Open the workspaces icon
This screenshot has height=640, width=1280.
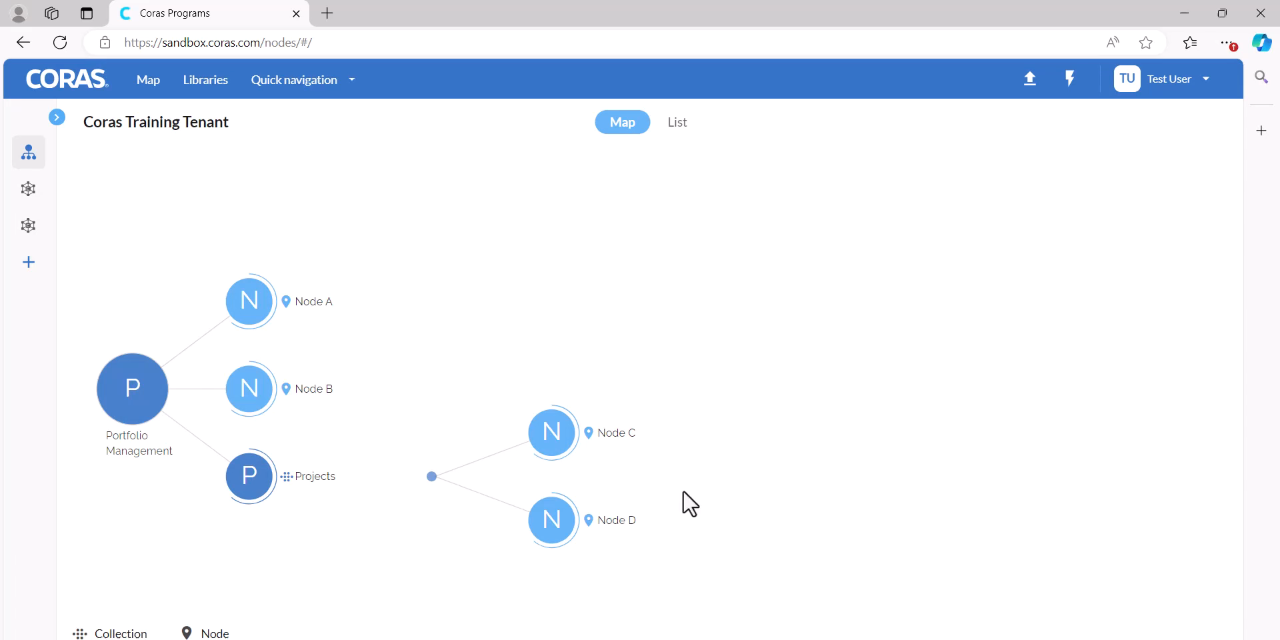[x=52, y=14]
